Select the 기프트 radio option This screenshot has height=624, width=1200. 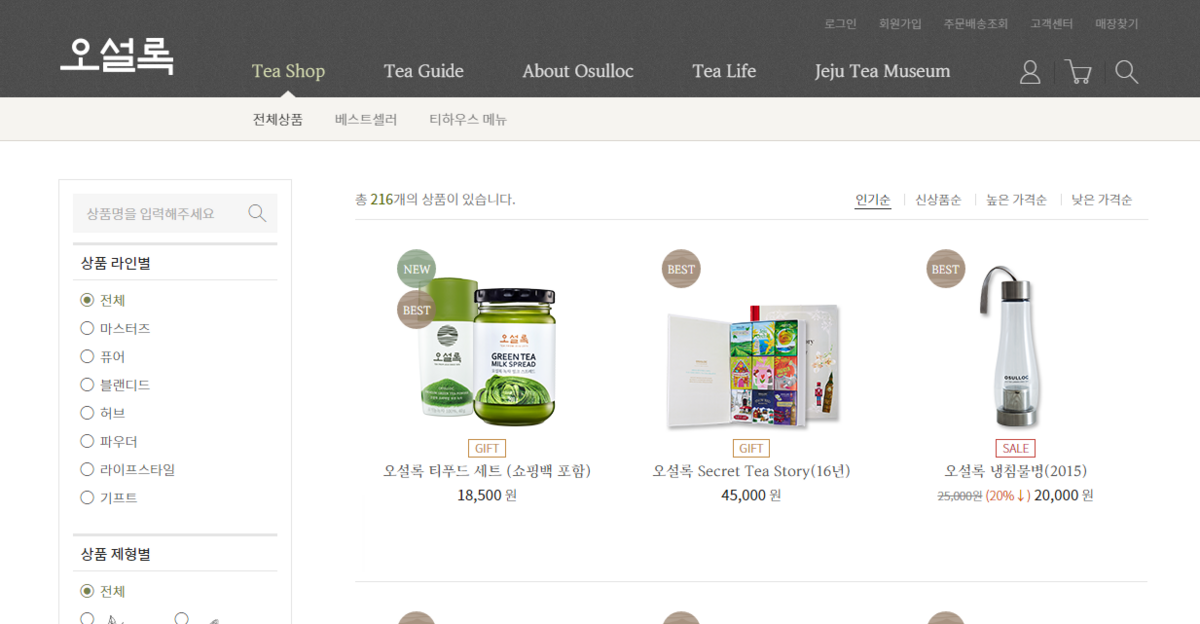[x=87, y=497]
